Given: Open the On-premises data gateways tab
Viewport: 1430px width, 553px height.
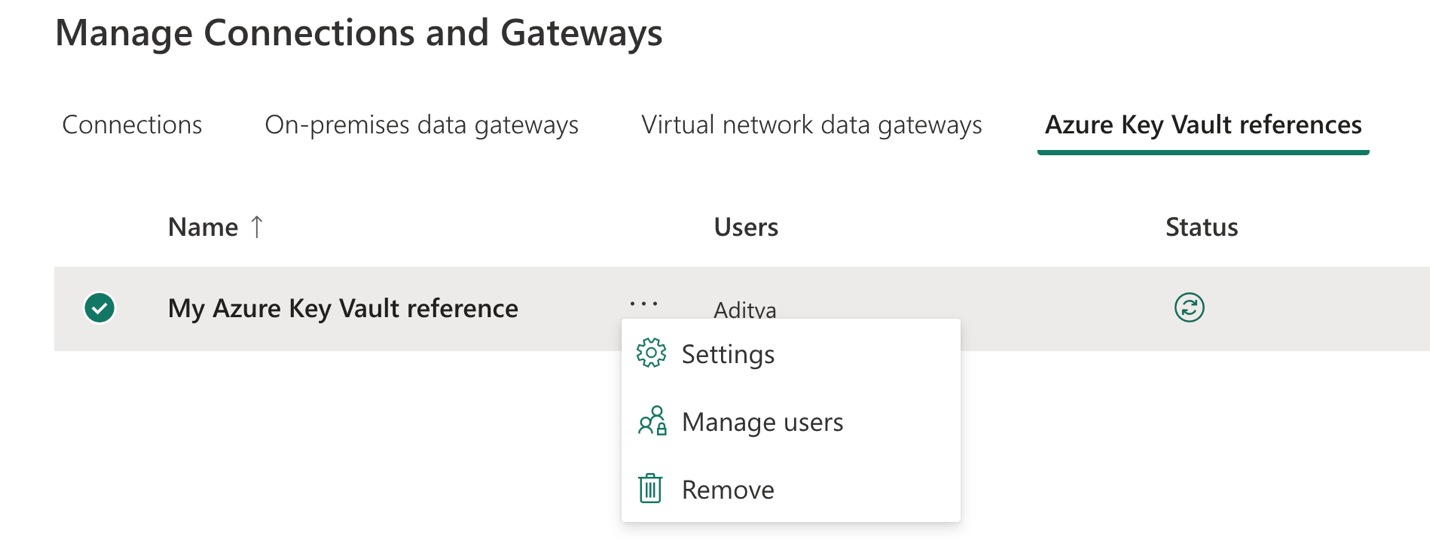Looking at the screenshot, I should click(422, 125).
